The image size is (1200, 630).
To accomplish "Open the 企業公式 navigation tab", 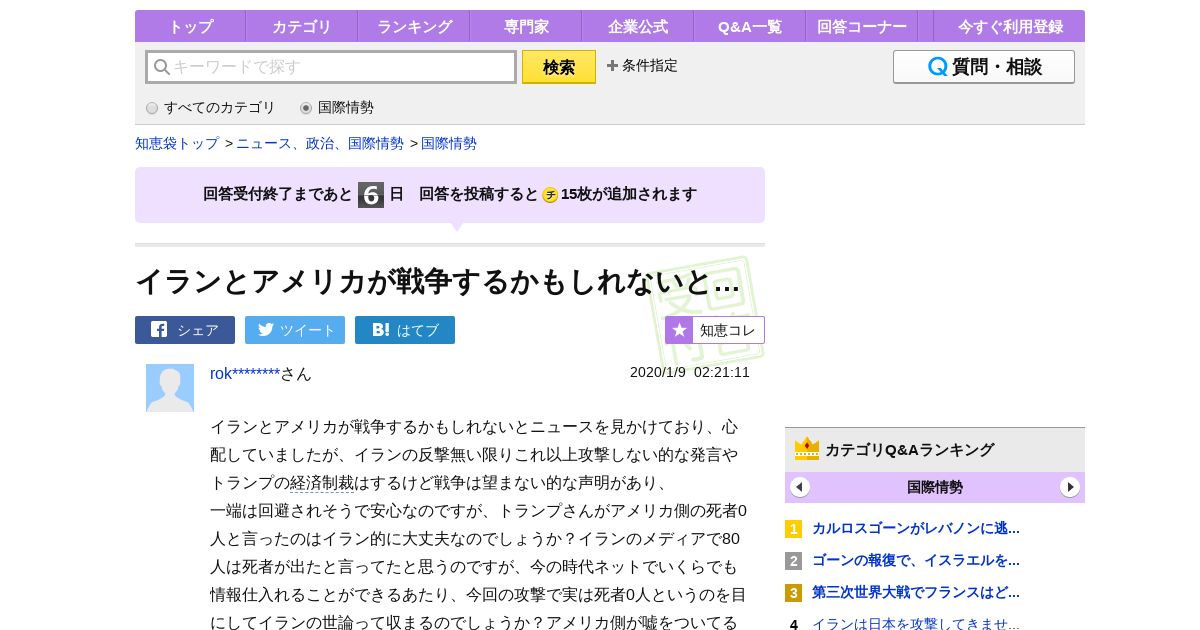I will click(638, 26).
